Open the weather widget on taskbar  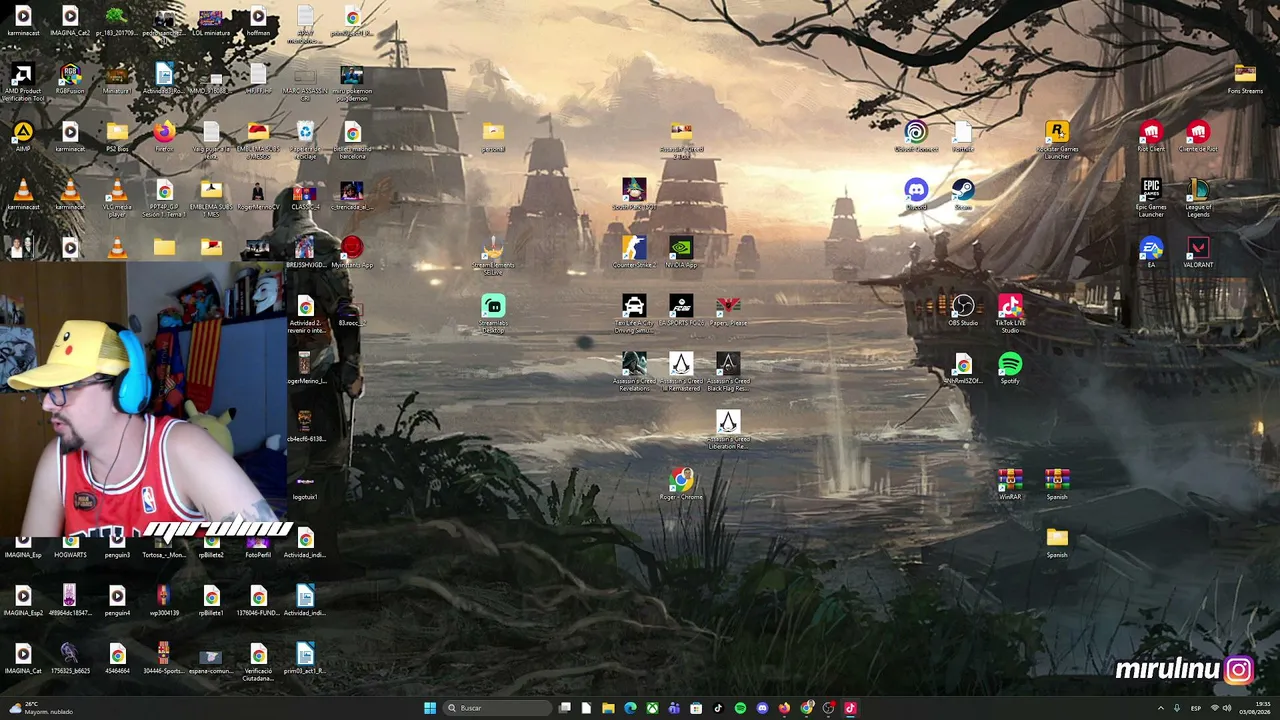tap(40, 708)
